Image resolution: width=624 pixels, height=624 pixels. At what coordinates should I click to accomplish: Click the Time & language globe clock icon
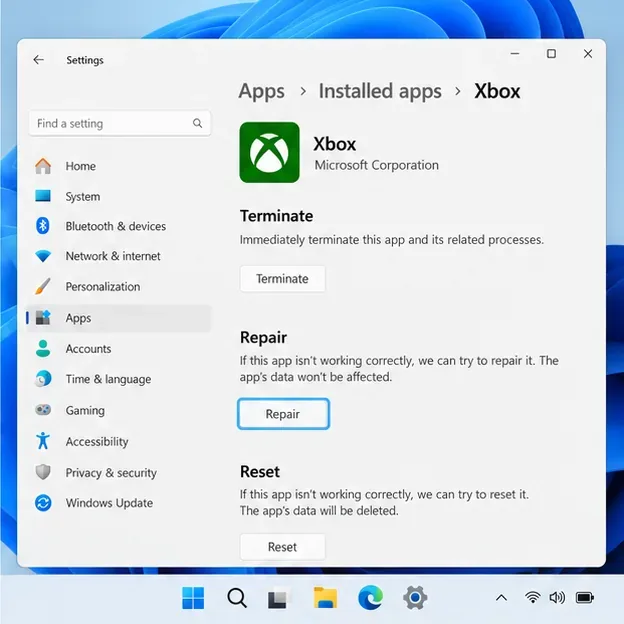coord(43,378)
